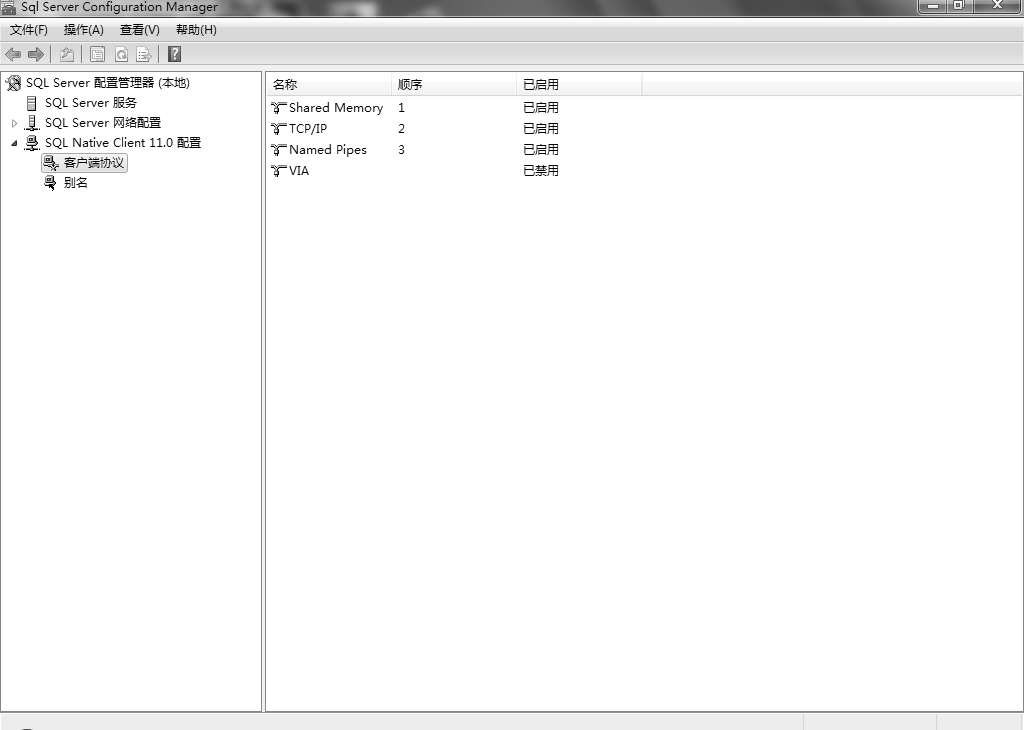Screen dimensions: 1024x730
Task: Collapse the SQL Native Client 11.0 配置 node
Action: [x=14, y=143]
